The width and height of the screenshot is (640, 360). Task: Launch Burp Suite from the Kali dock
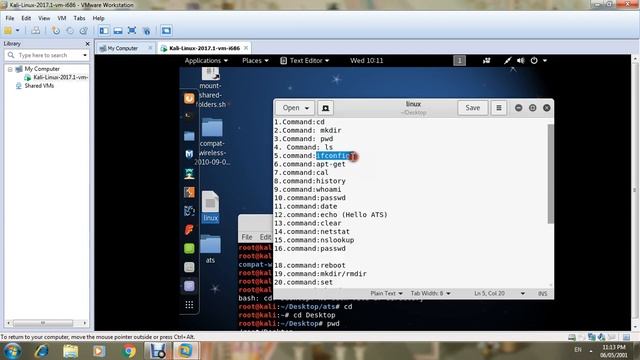[x=189, y=192]
